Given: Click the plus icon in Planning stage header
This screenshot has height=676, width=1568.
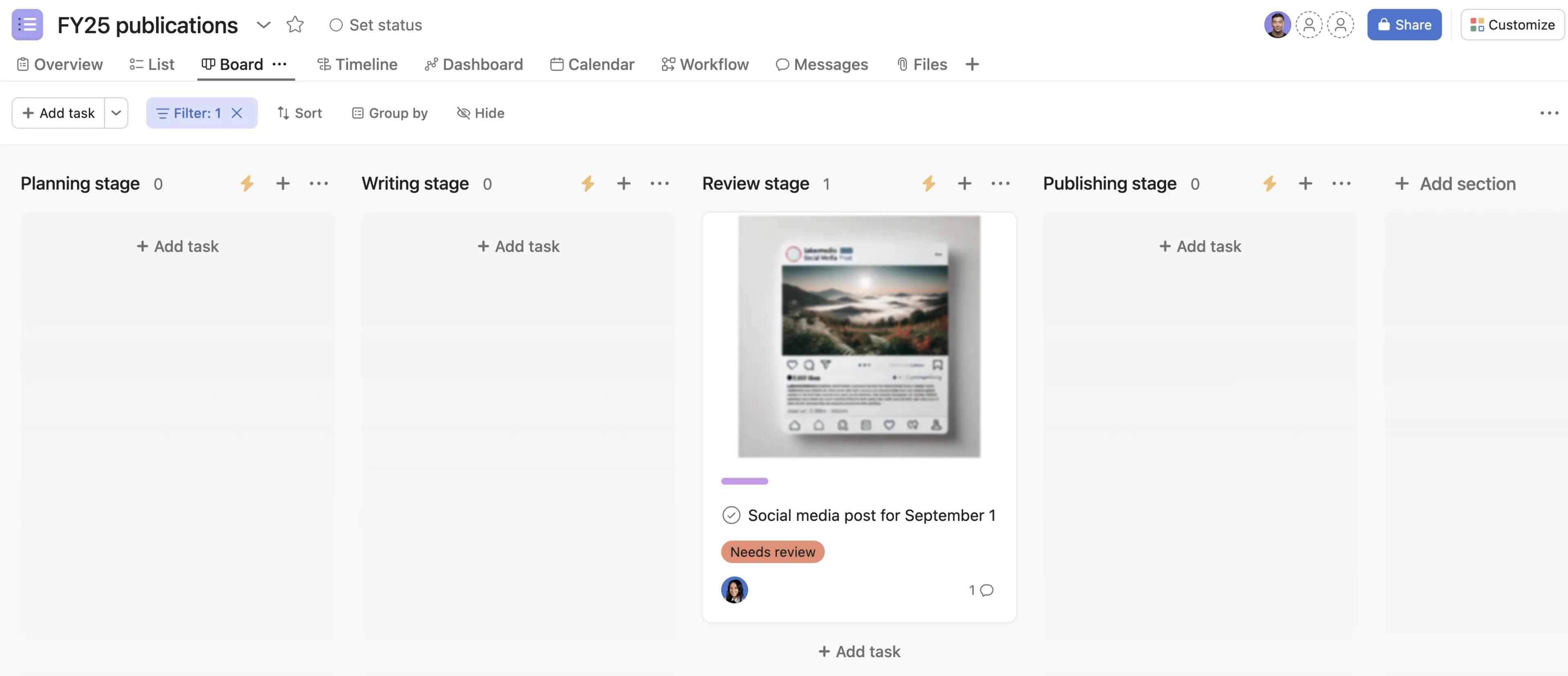Looking at the screenshot, I should coord(283,184).
